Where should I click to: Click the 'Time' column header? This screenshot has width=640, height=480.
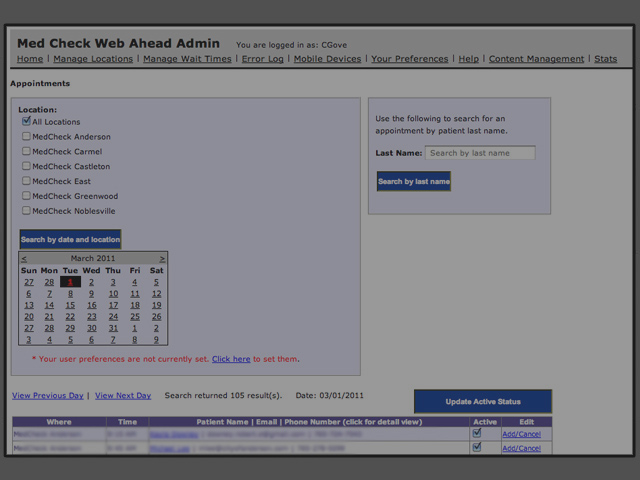point(127,422)
